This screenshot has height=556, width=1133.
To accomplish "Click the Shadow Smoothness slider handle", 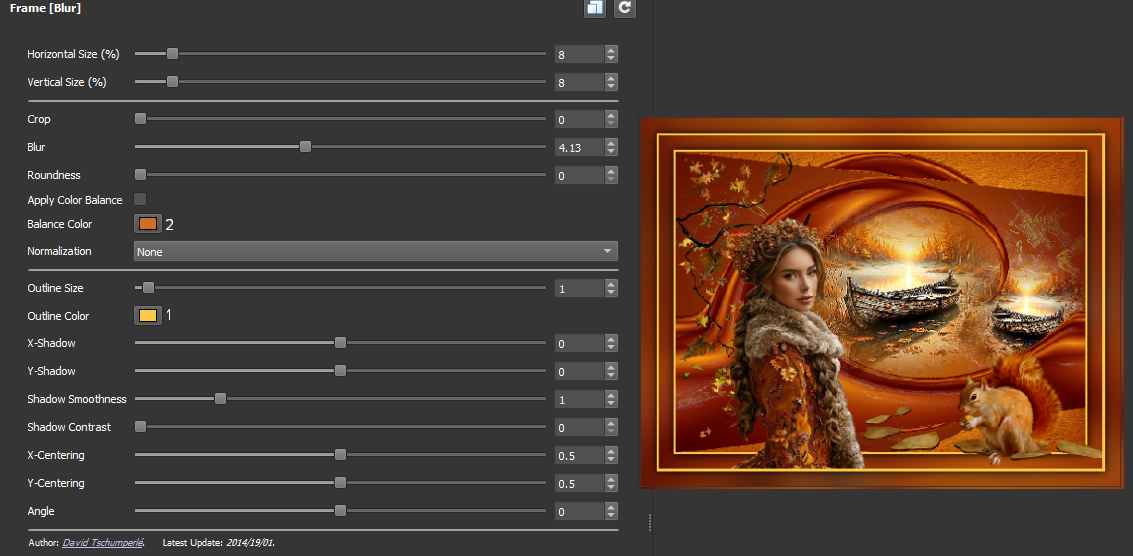I will tap(220, 398).
